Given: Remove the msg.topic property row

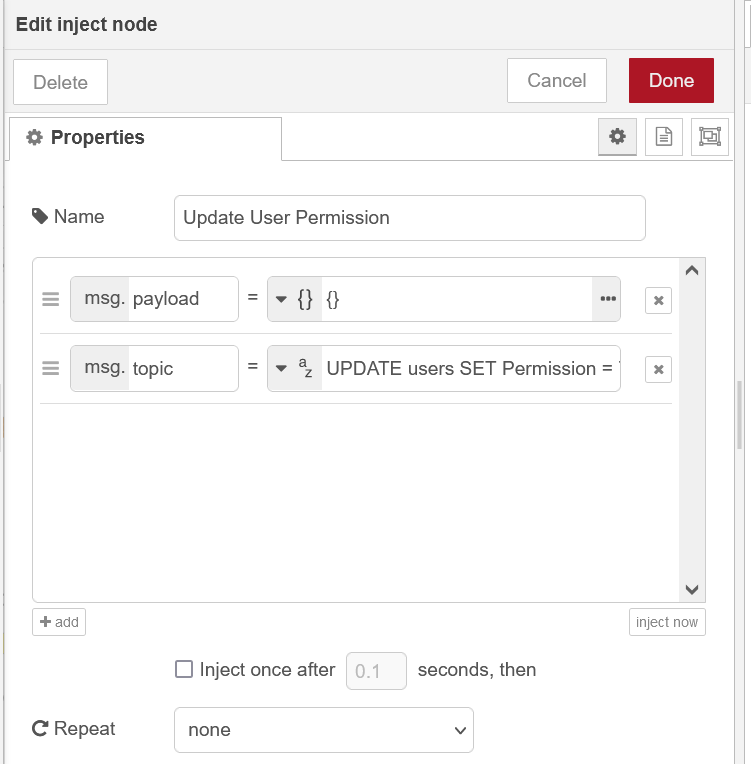Looking at the screenshot, I should pos(658,370).
